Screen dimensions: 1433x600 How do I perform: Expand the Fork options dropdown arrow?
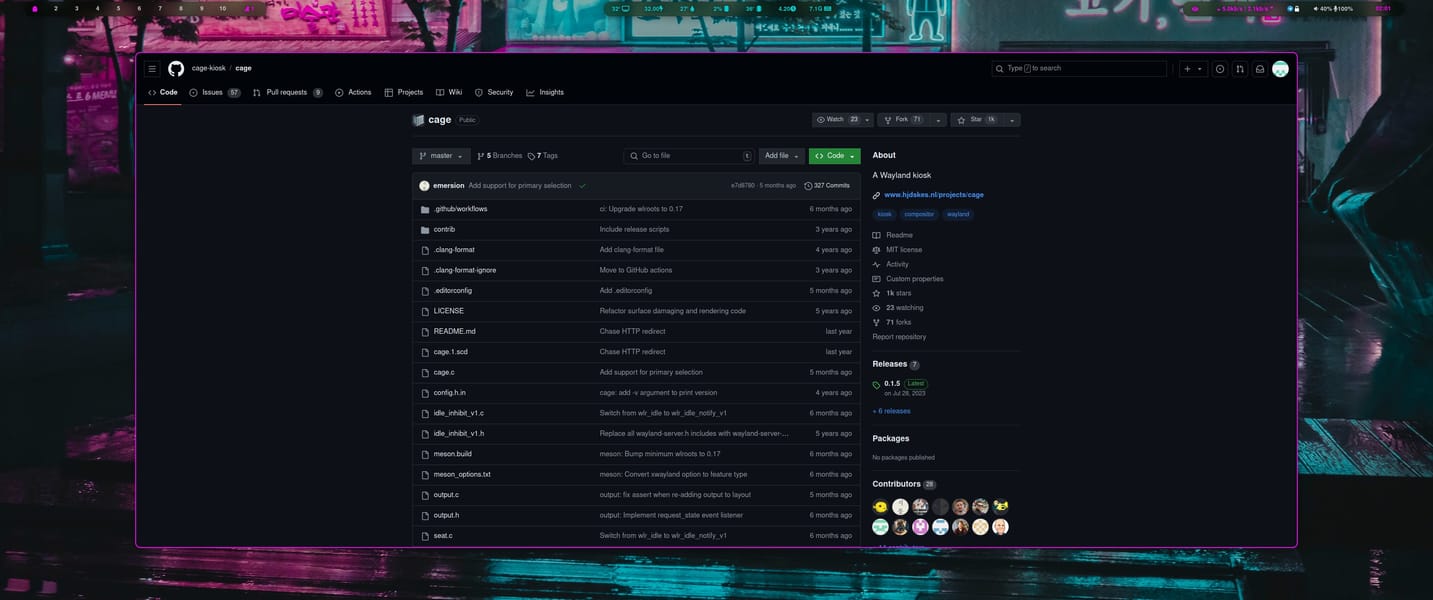click(938, 120)
